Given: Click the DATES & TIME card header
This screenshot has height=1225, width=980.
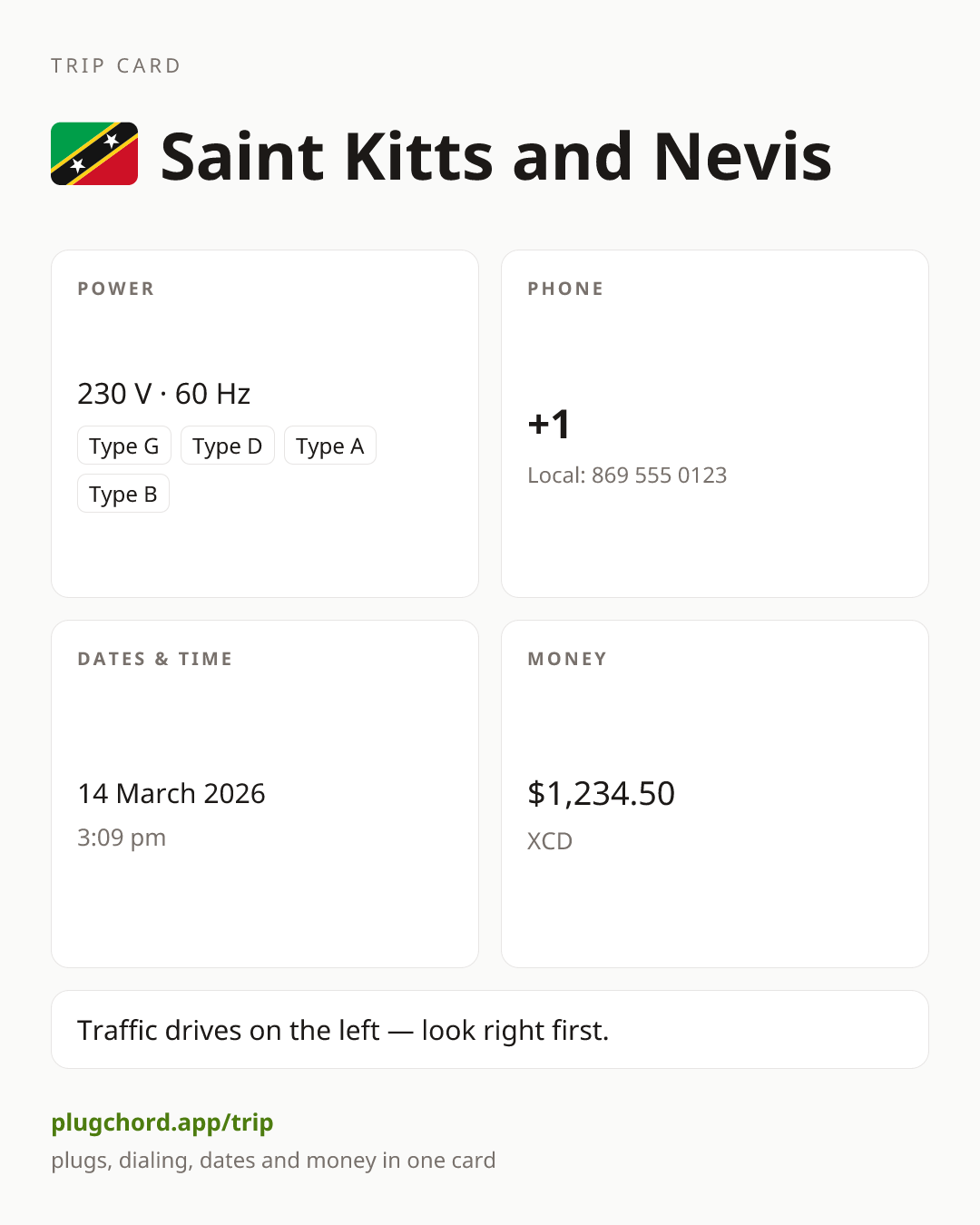Looking at the screenshot, I should pyautogui.click(x=155, y=659).
